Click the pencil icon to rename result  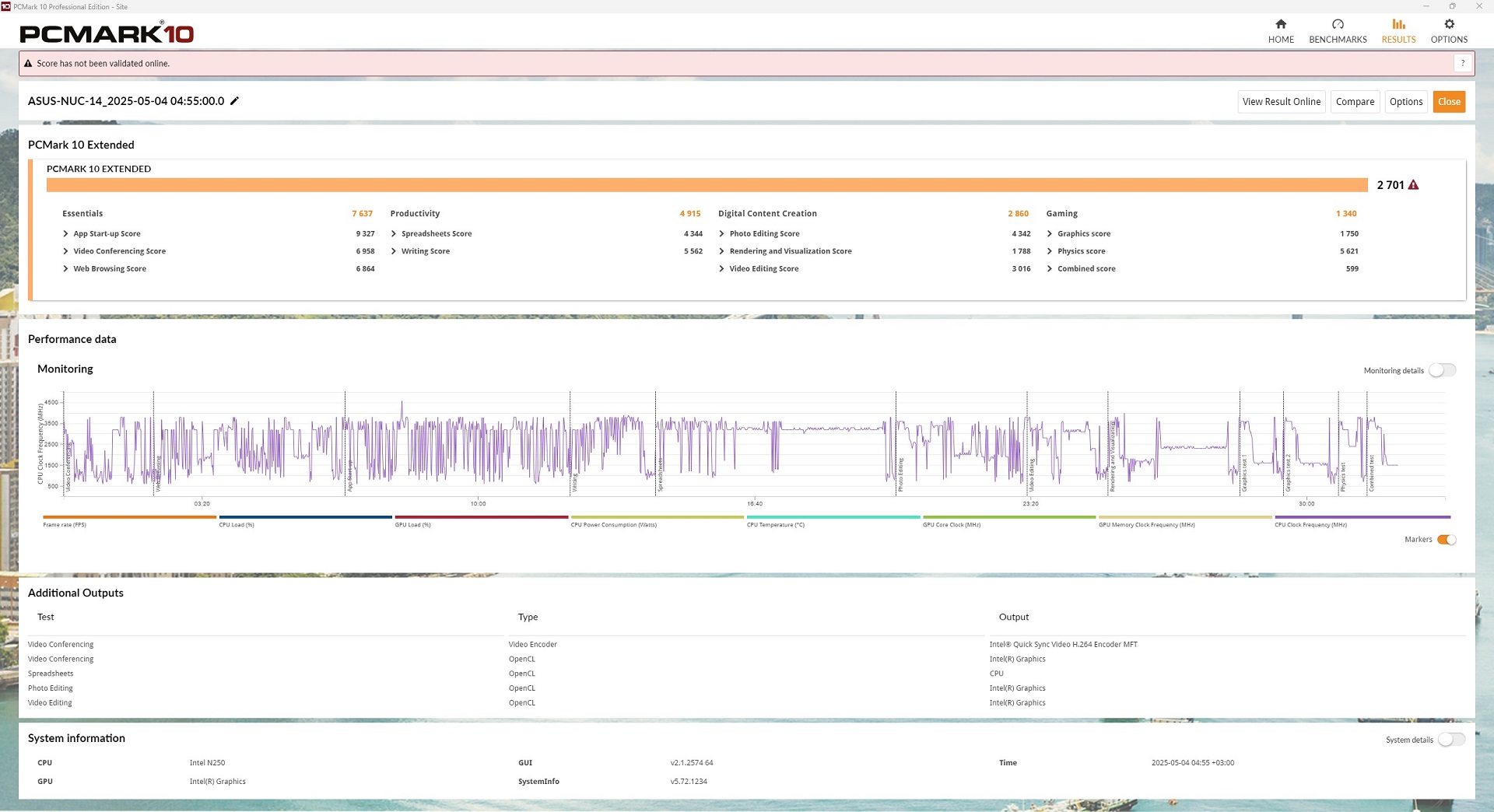pos(234,101)
